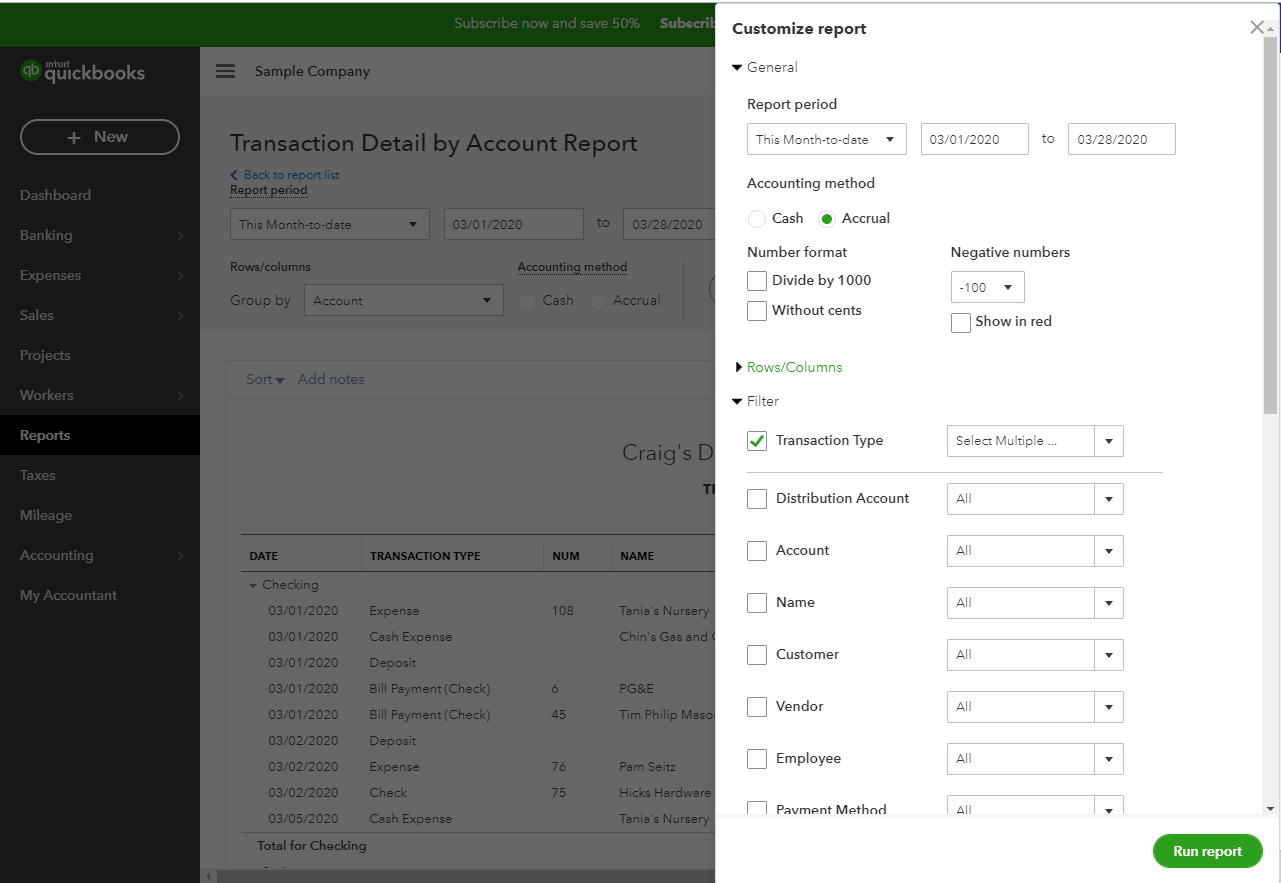Viewport: 1281px width, 883px height.
Task: Uncheck Transaction Type filter
Action: pyautogui.click(x=757, y=441)
